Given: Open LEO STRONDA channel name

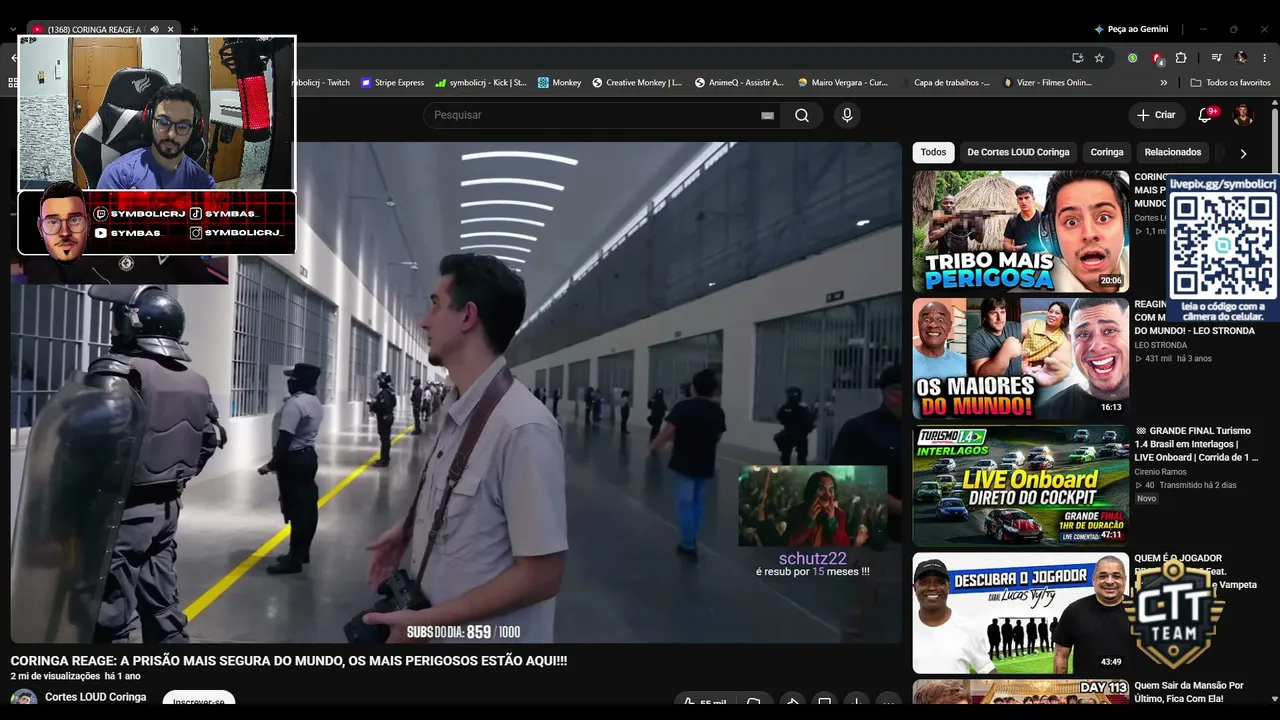Looking at the screenshot, I should click(x=1160, y=345).
